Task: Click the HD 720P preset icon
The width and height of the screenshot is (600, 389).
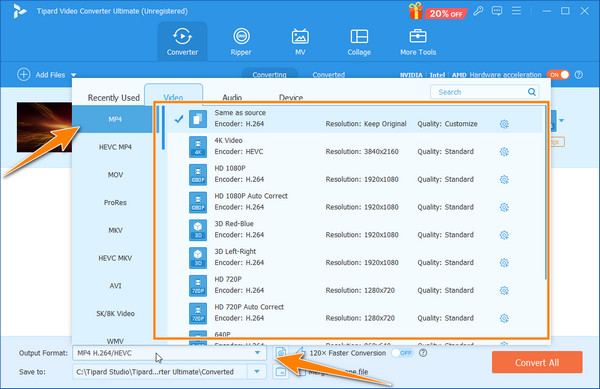Action: coord(198,286)
